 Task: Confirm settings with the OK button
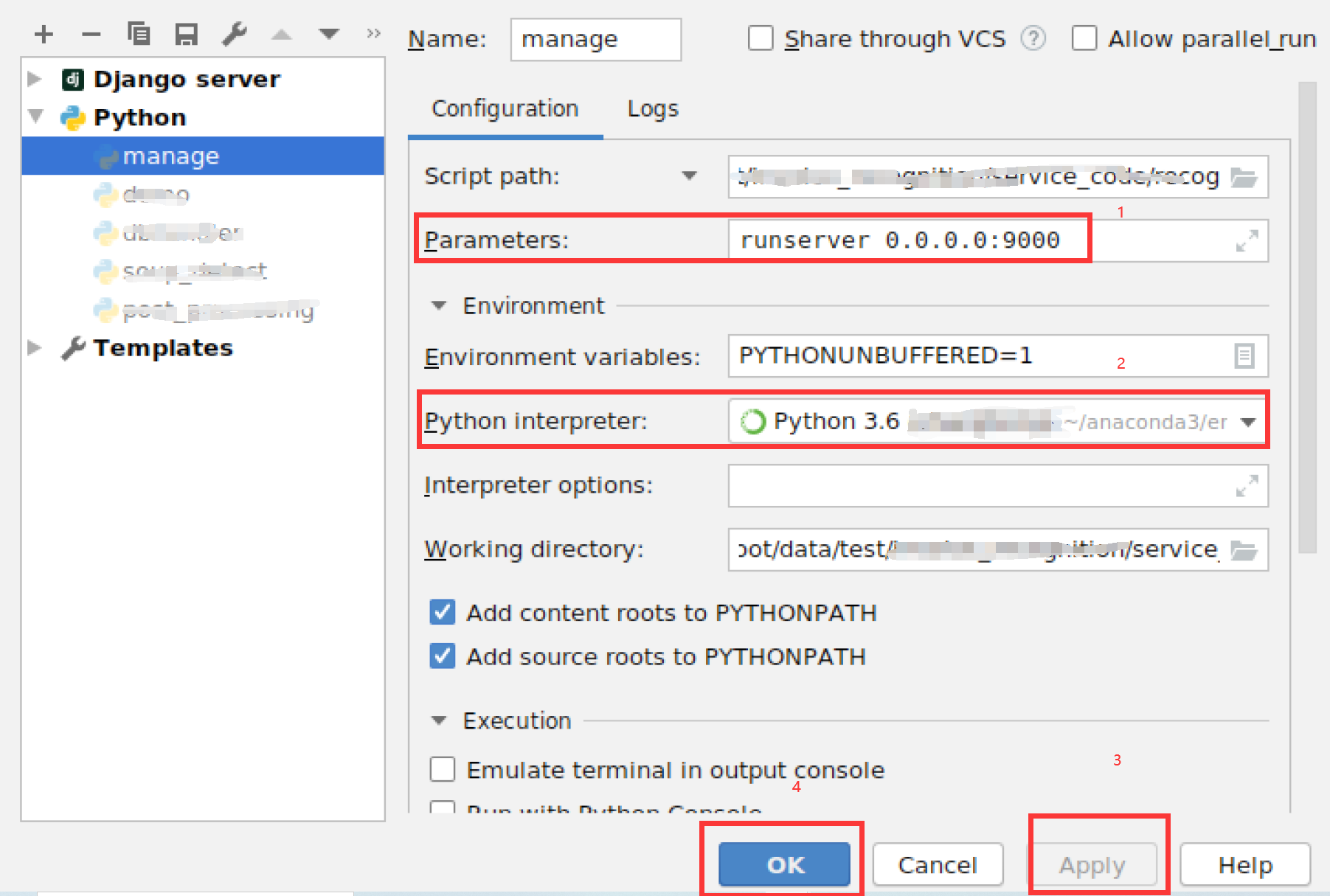pos(784,864)
